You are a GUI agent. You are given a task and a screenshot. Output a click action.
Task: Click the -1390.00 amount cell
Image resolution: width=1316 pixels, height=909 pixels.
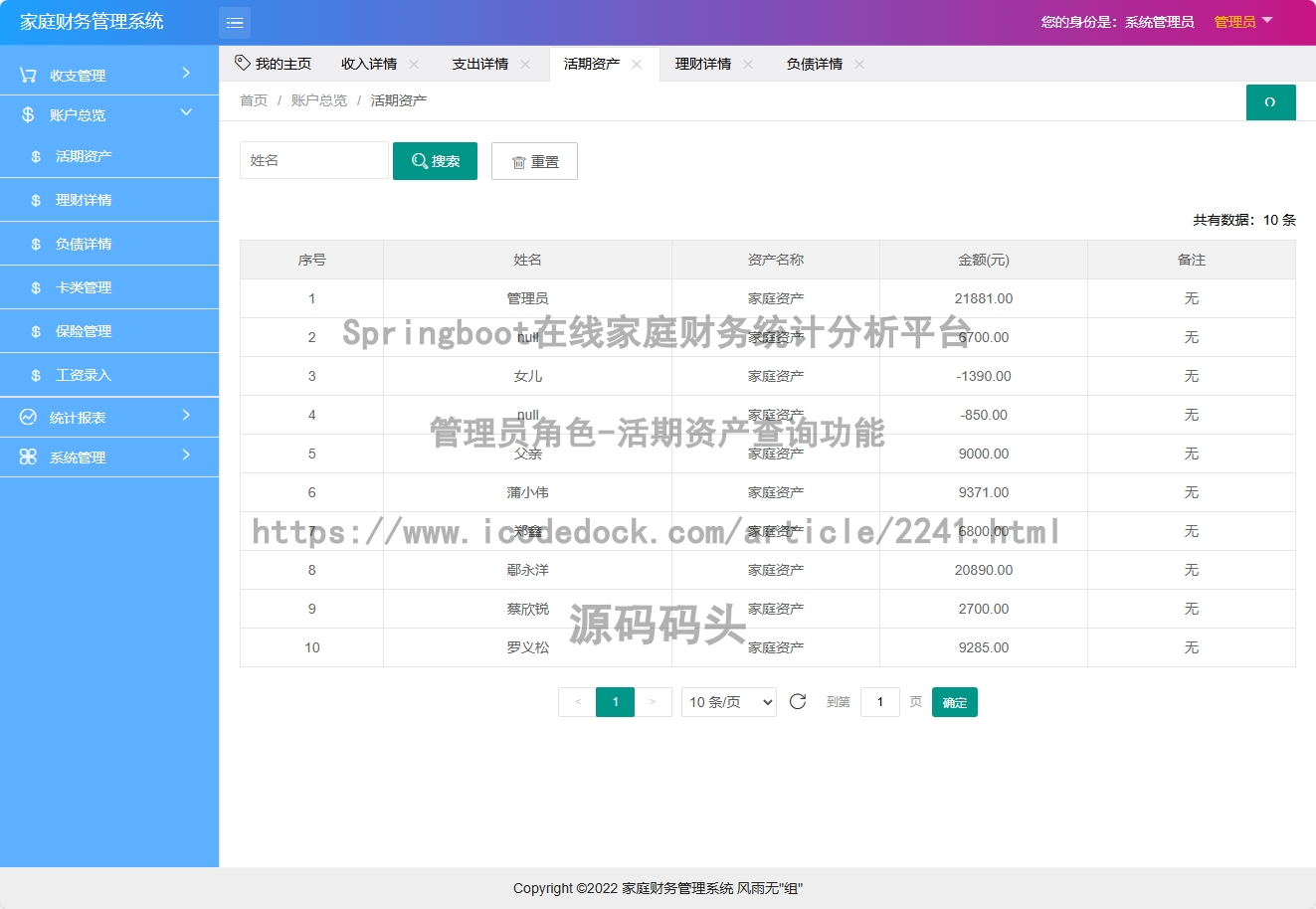pyautogui.click(x=984, y=376)
